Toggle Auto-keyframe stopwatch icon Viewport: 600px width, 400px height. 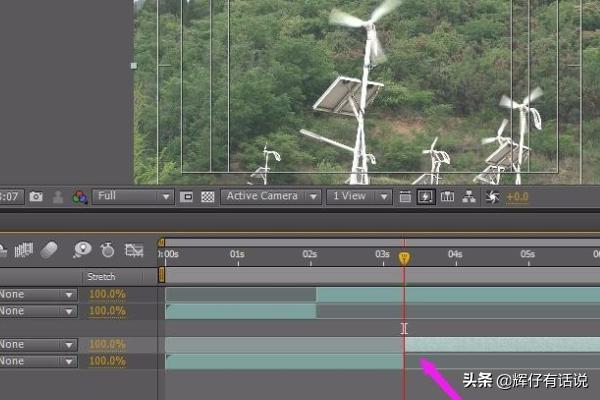pos(108,250)
